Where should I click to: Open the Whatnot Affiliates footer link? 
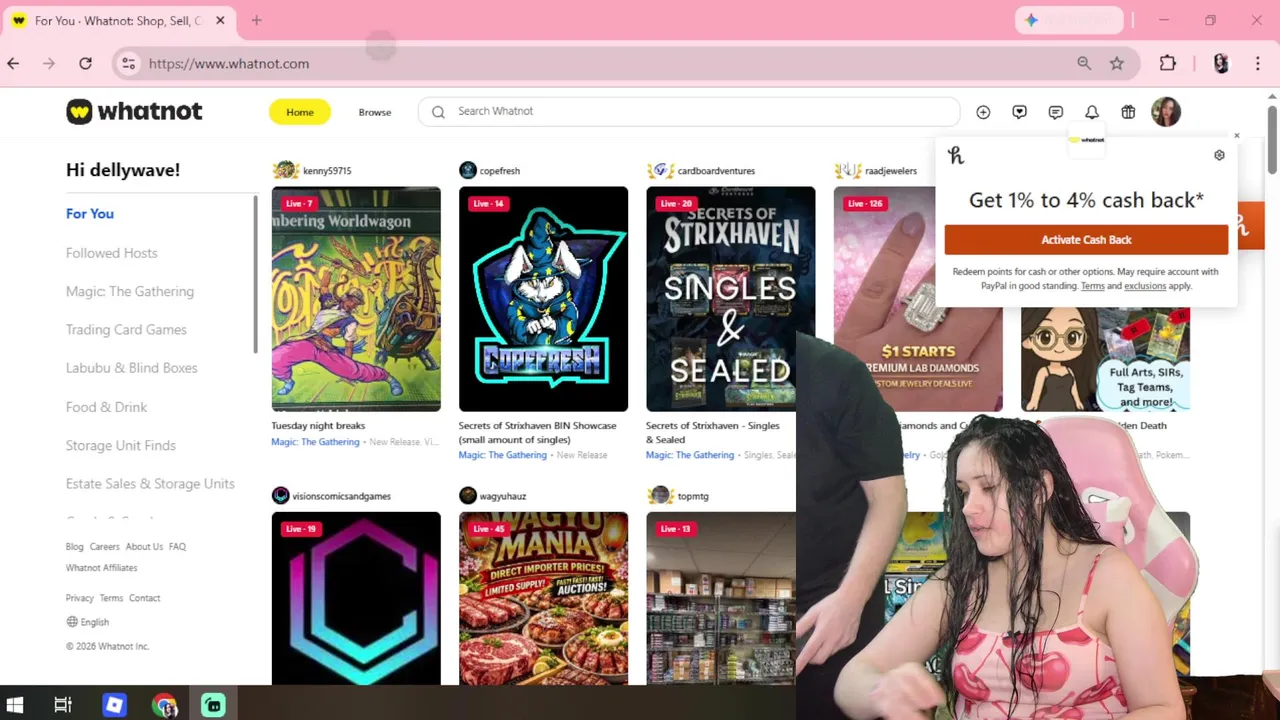click(x=101, y=568)
